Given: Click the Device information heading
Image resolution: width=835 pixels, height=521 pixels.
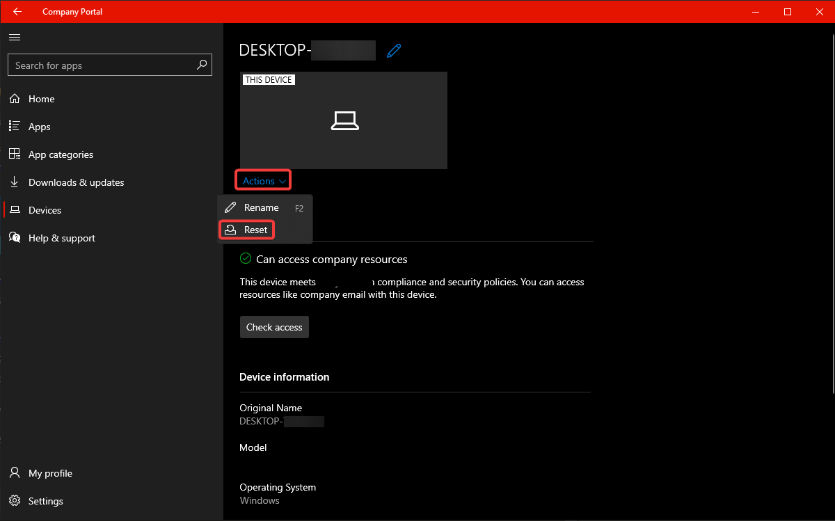Looking at the screenshot, I should tap(284, 377).
